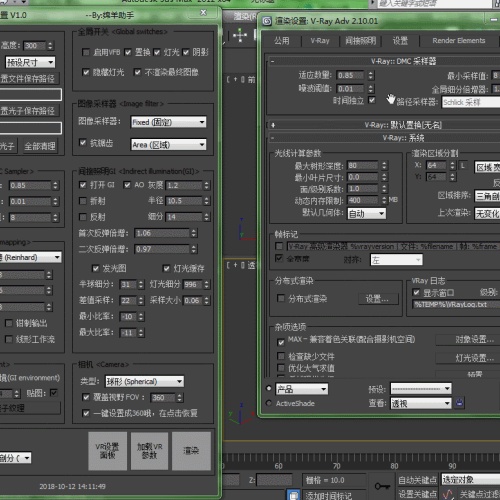Click the select-and-move crosshair toolbar icon
The image size is (500, 500).
point(240,36)
